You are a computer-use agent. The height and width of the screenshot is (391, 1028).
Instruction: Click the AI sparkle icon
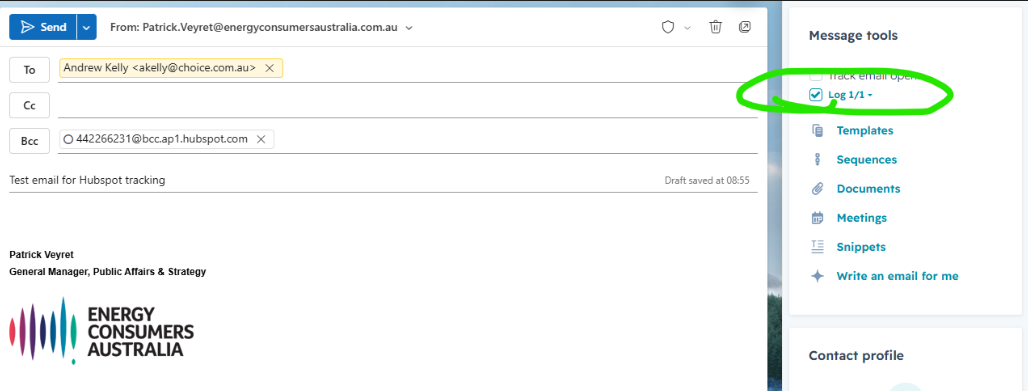817,276
